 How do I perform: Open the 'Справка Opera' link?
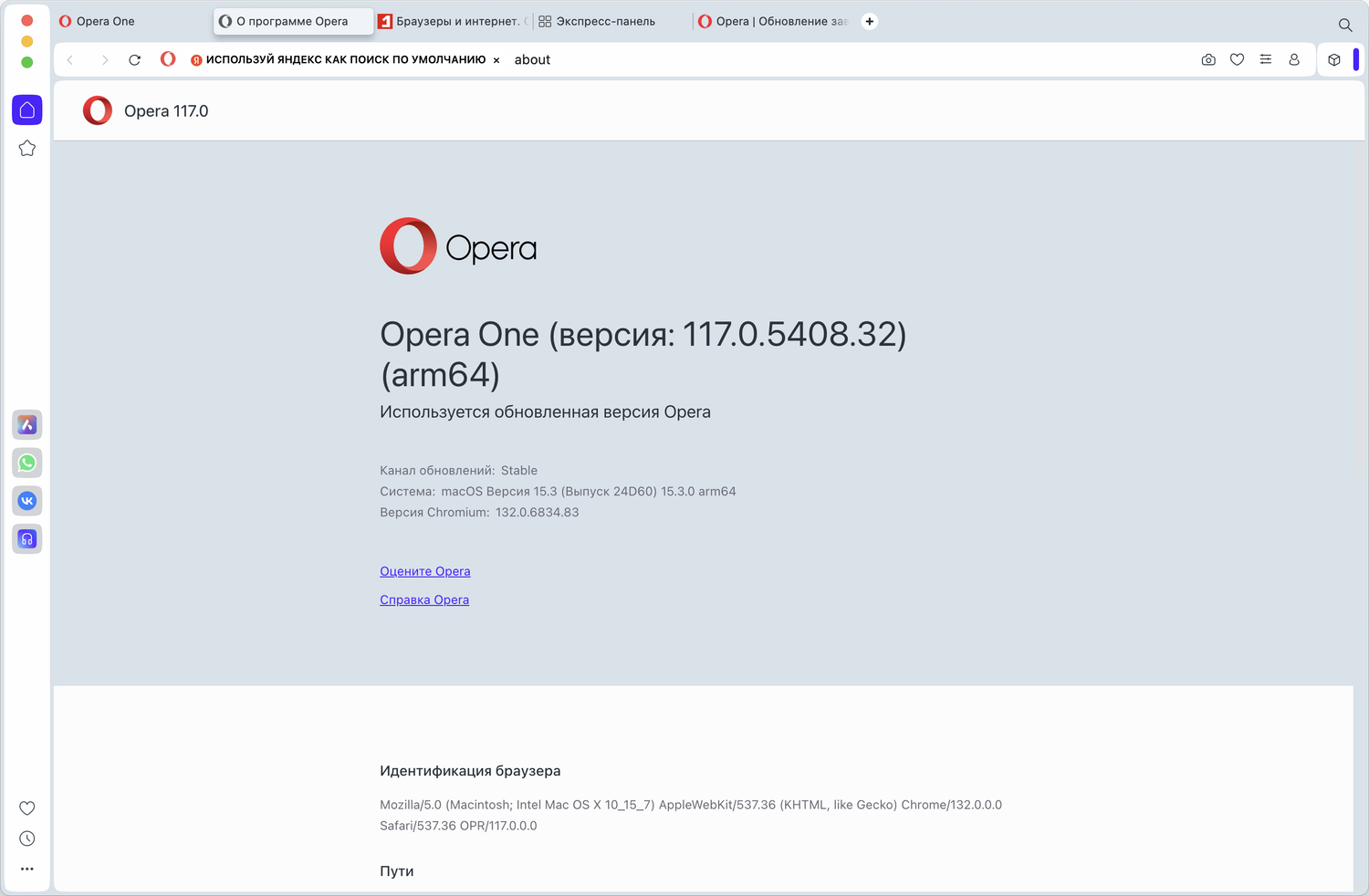[x=424, y=599]
